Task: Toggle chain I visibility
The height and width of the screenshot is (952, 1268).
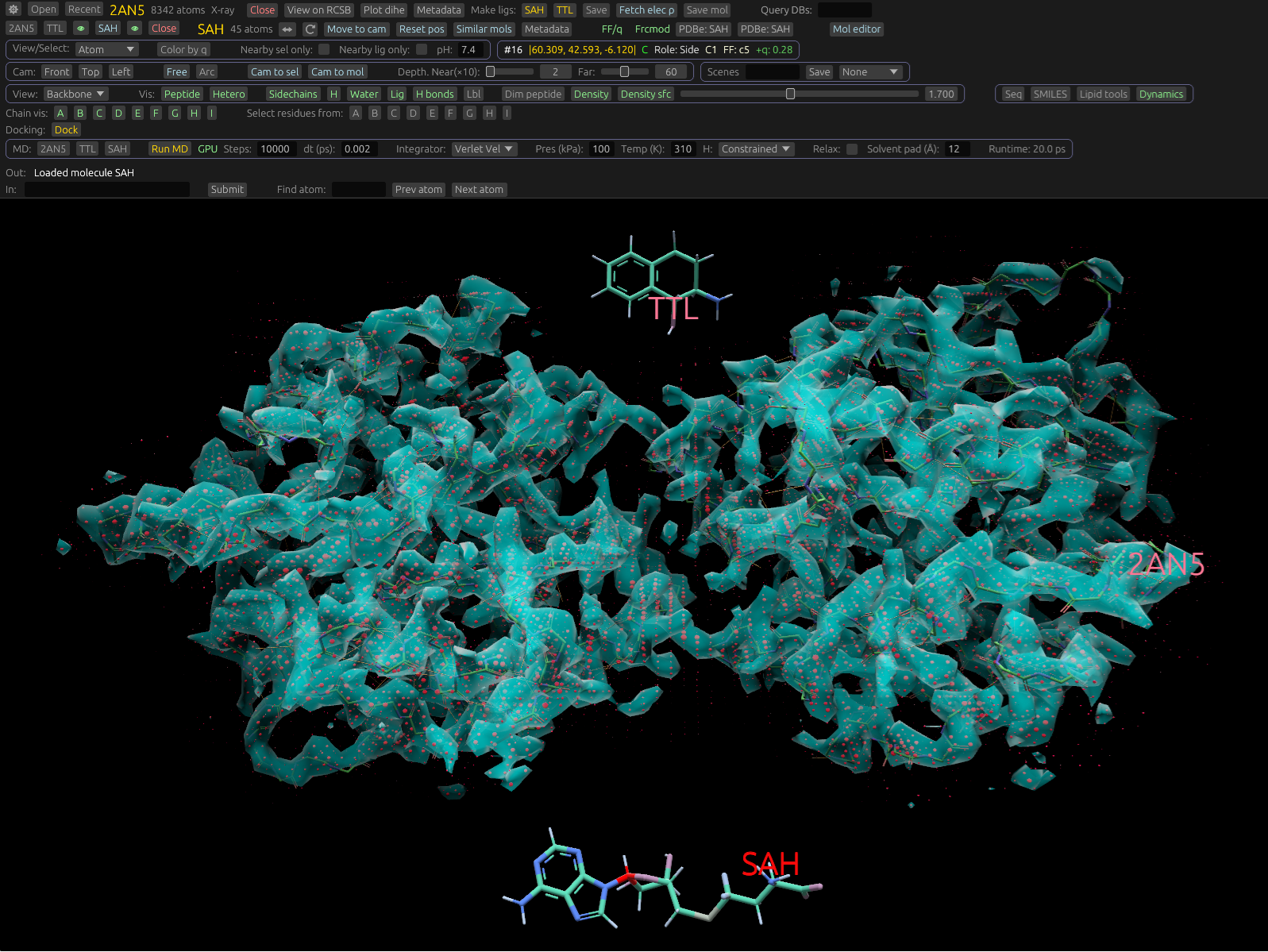Action: point(212,113)
